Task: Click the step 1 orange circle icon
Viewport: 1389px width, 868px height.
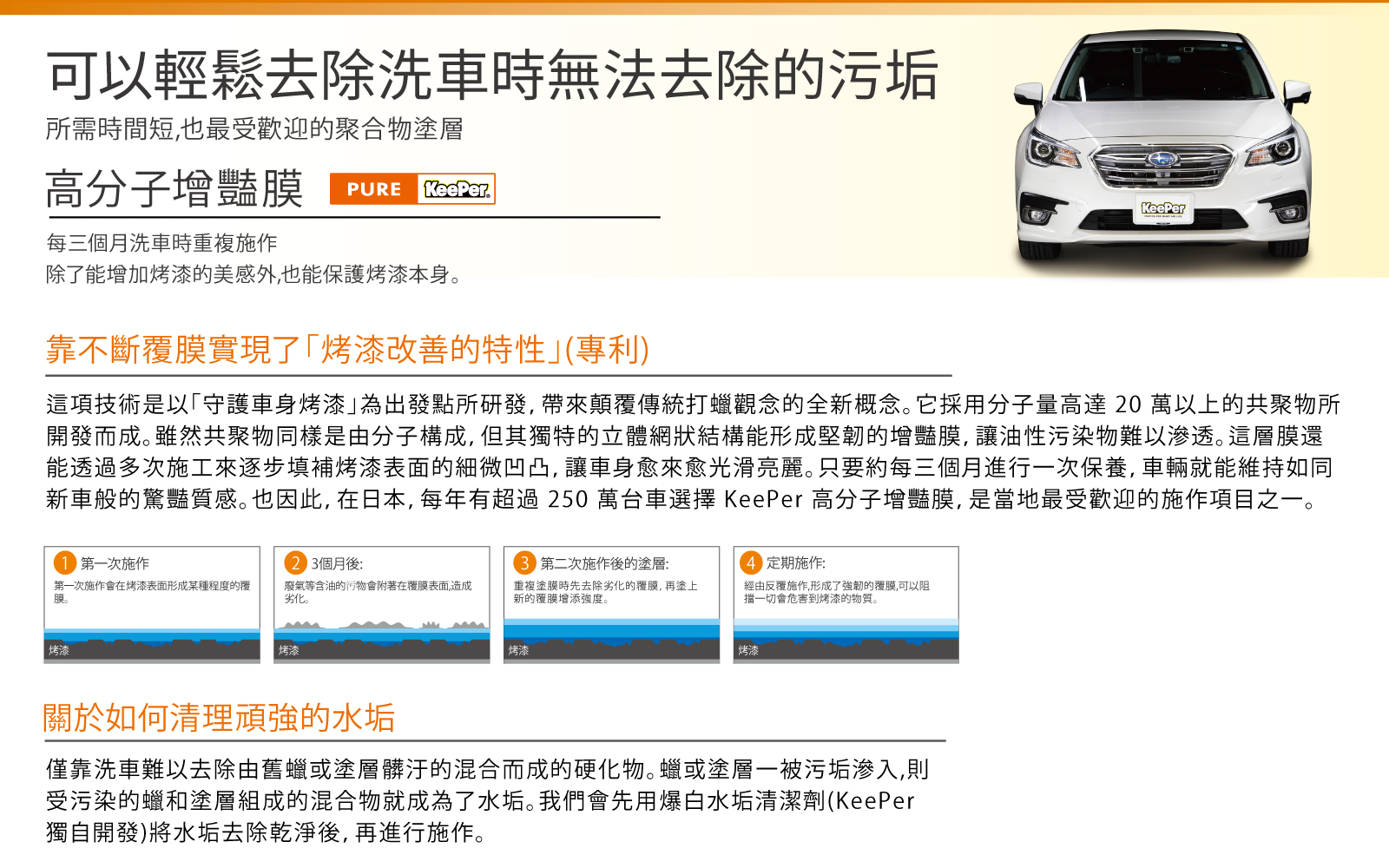Action: click(65, 562)
